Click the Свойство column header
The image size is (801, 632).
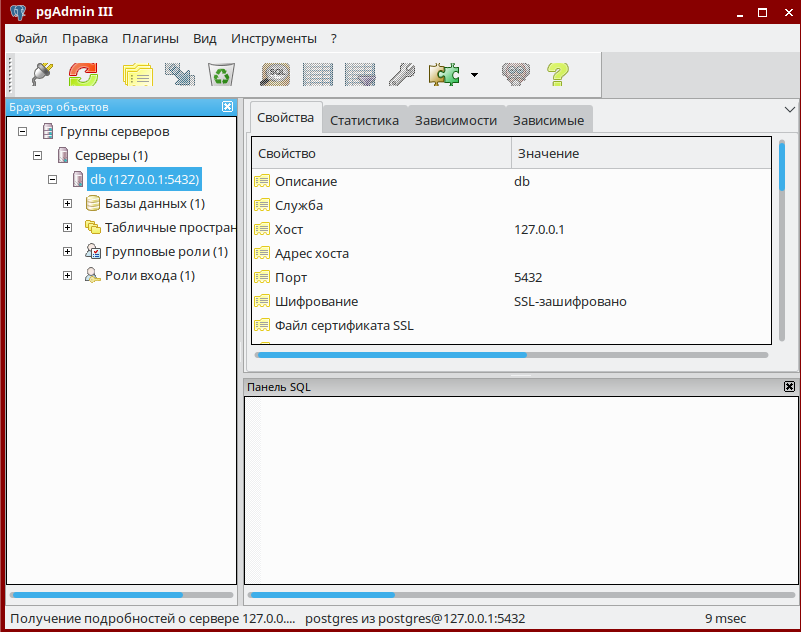[x=382, y=153]
